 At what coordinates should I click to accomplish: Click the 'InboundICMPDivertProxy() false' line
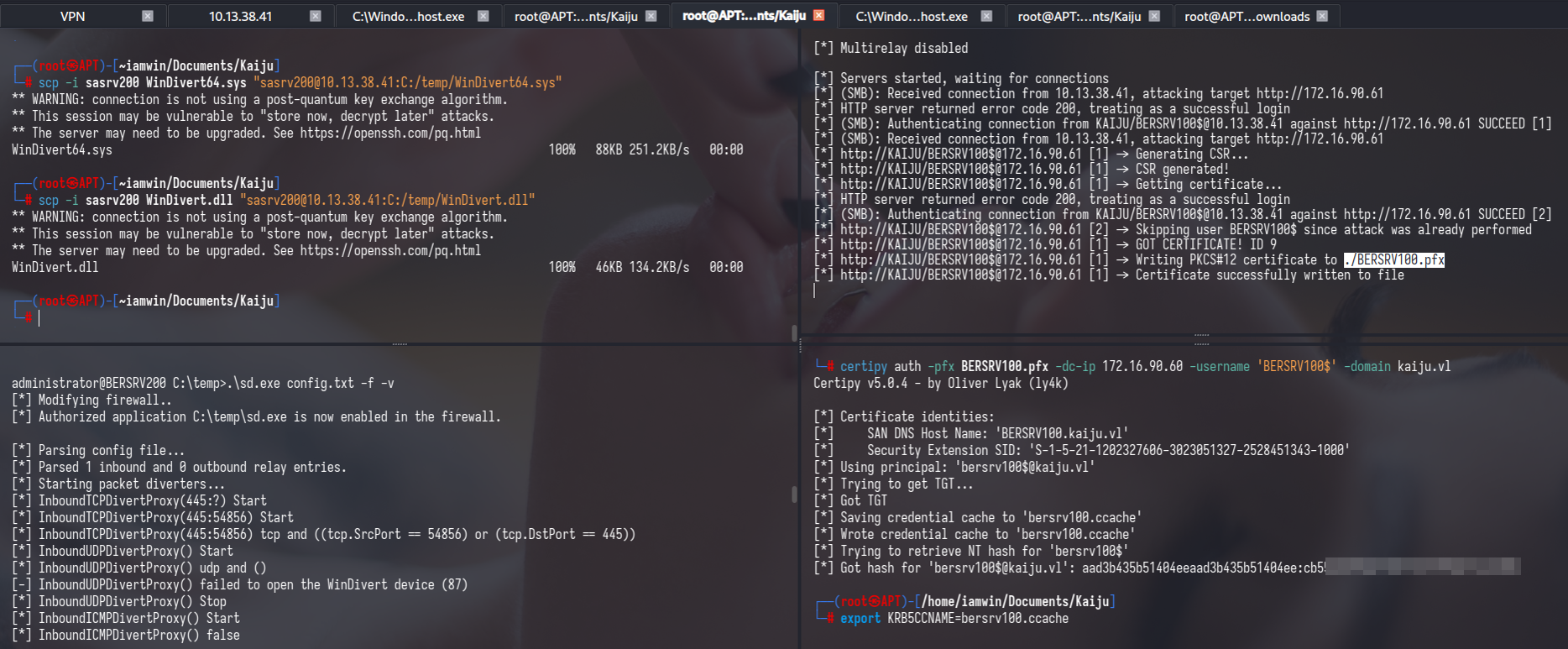[x=125, y=635]
